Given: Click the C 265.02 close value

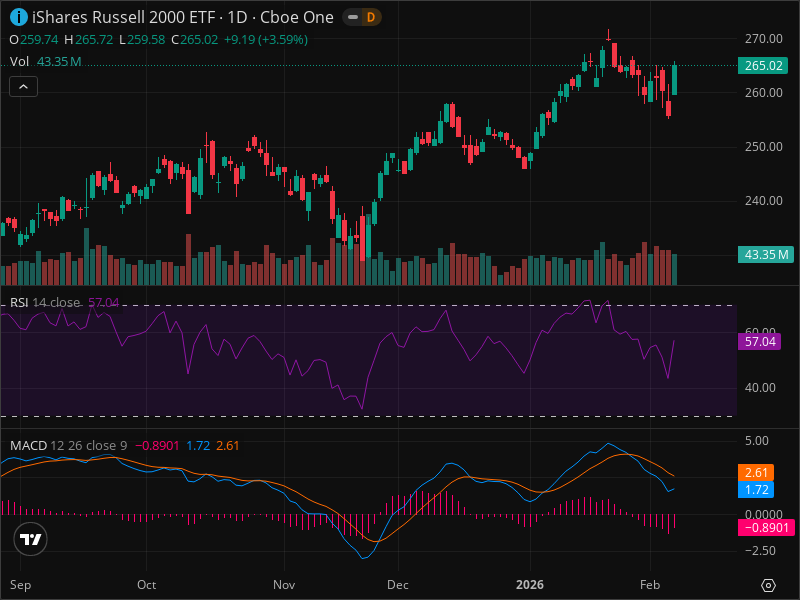Looking at the screenshot, I should 194,40.
